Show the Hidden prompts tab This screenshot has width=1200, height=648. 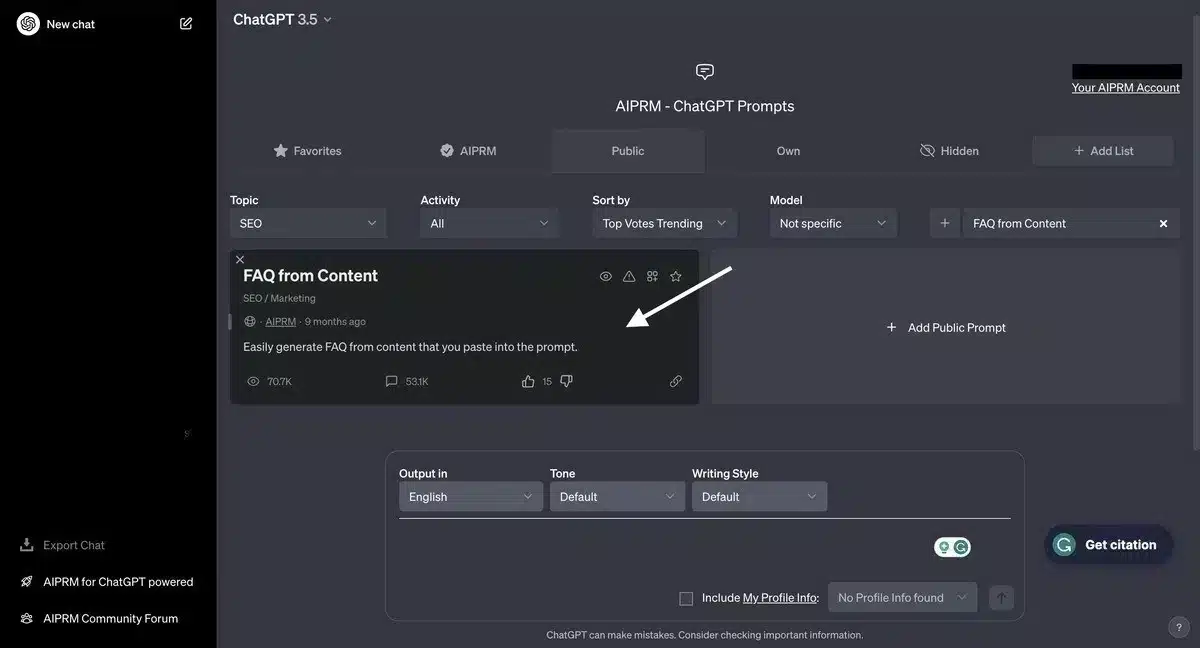(x=949, y=151)
